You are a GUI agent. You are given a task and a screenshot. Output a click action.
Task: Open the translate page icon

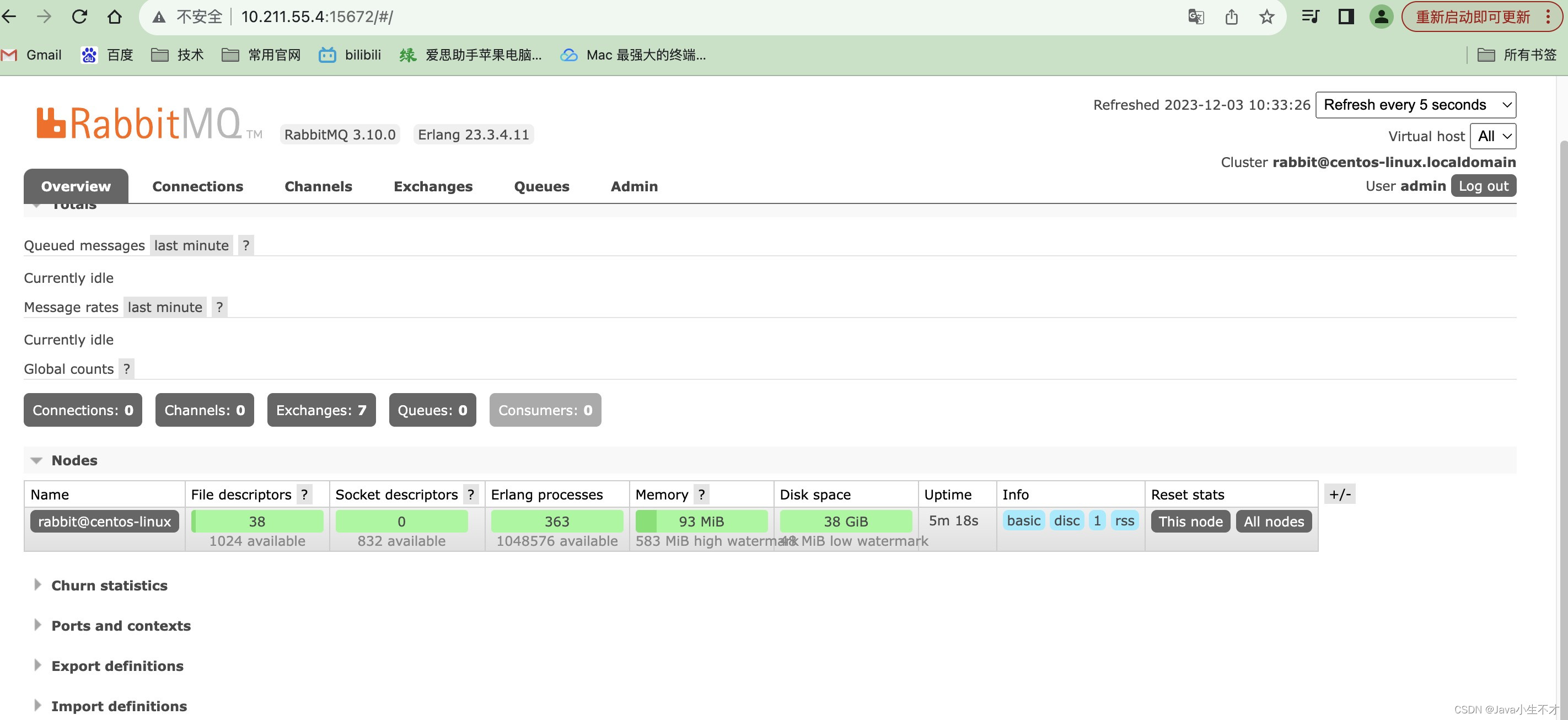[x=1196, y=17]
